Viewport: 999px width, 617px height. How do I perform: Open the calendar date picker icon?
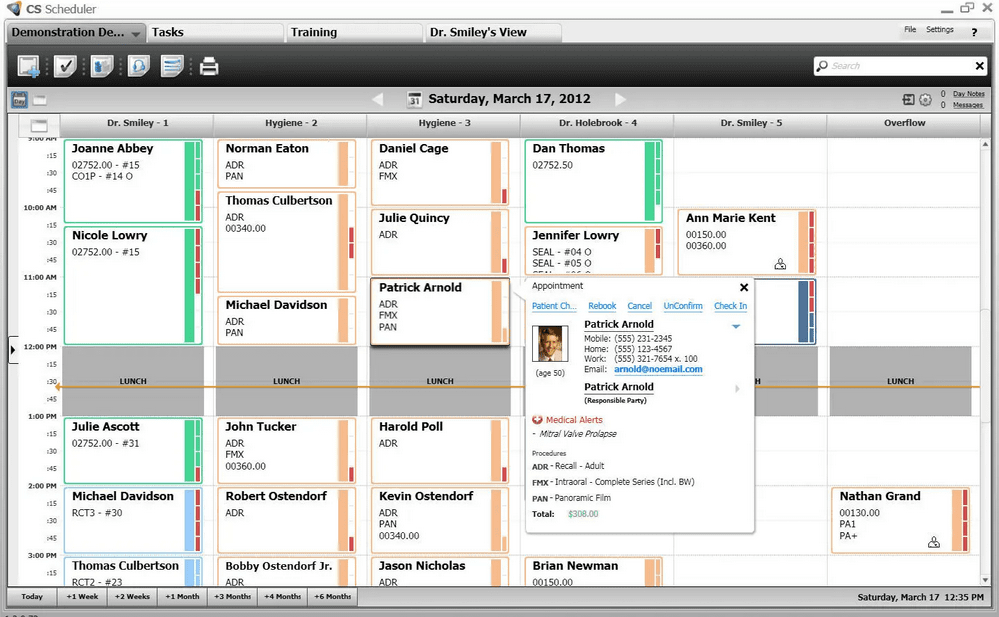(416, 99)
